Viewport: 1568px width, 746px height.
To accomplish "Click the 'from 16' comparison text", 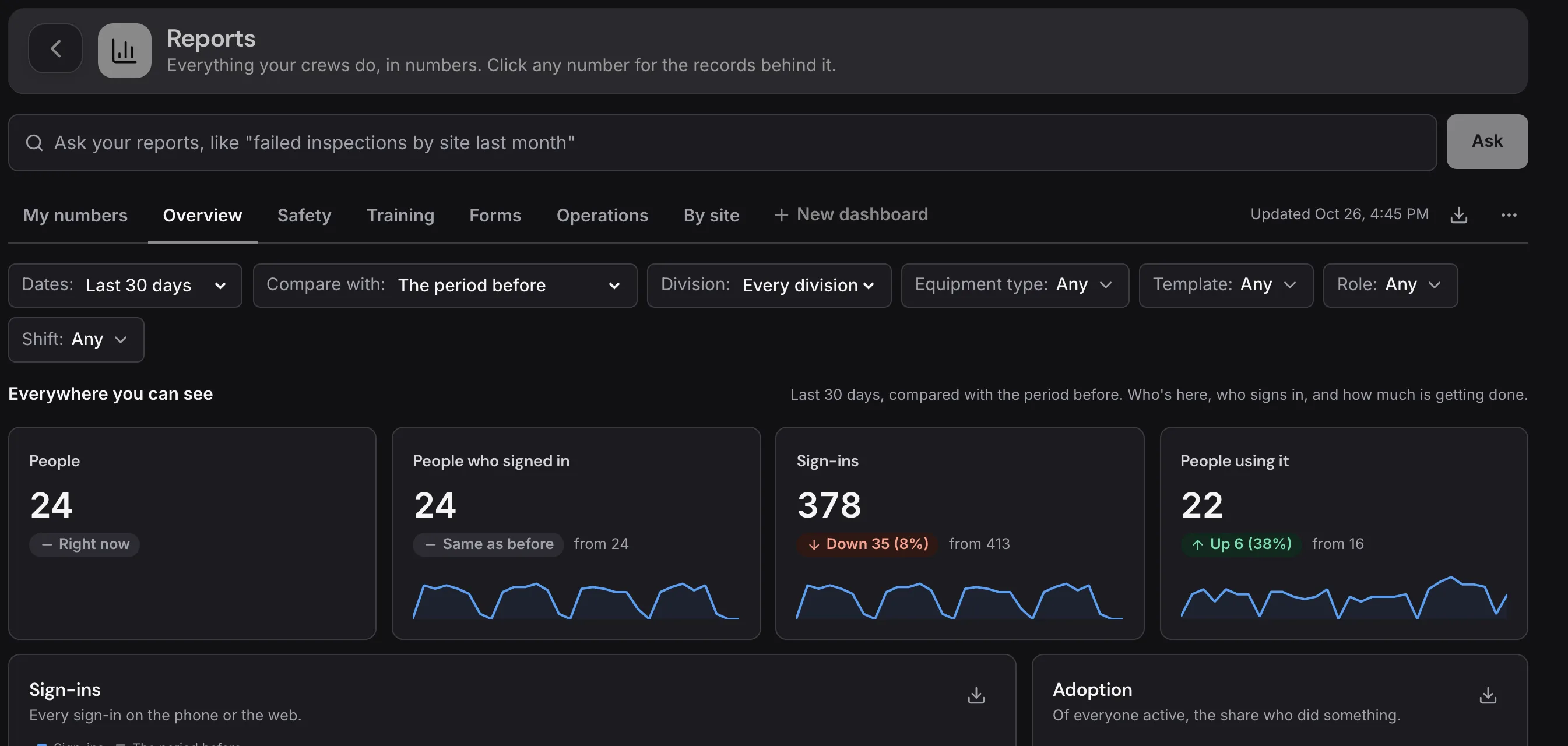I will (x=1337, y=544).
